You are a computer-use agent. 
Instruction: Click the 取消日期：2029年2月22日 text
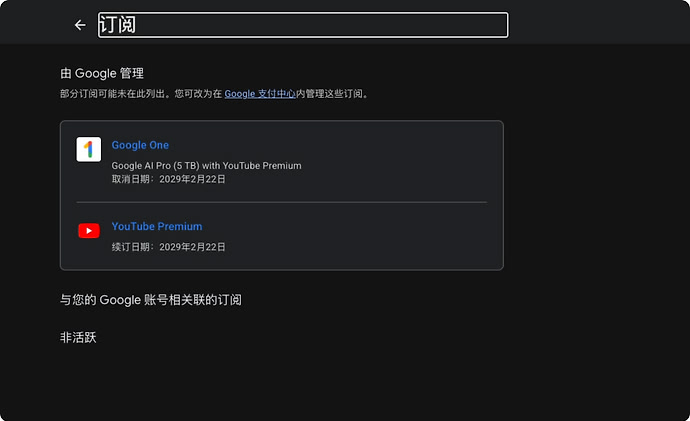168,179
